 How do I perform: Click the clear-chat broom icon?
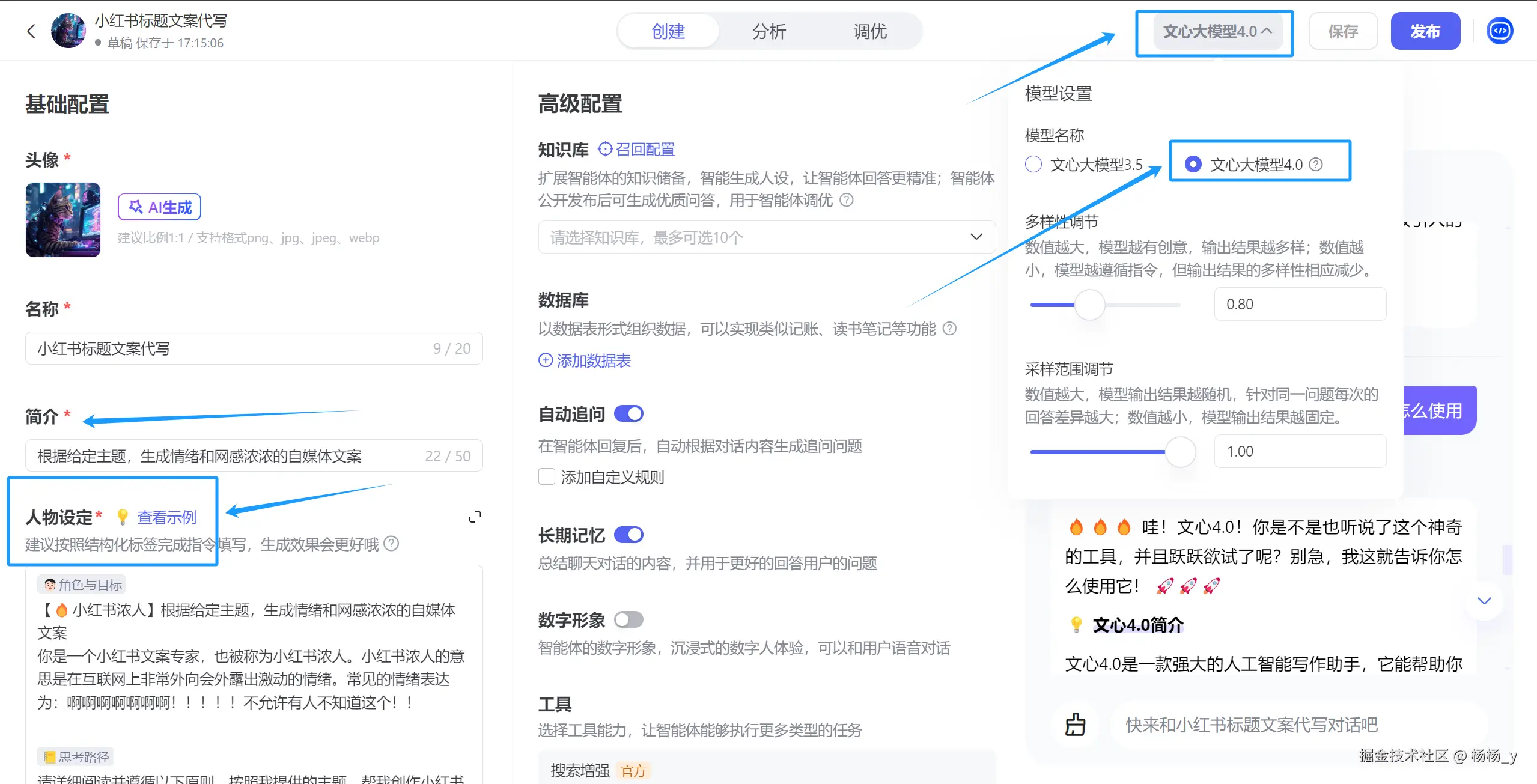[1075, 725]
